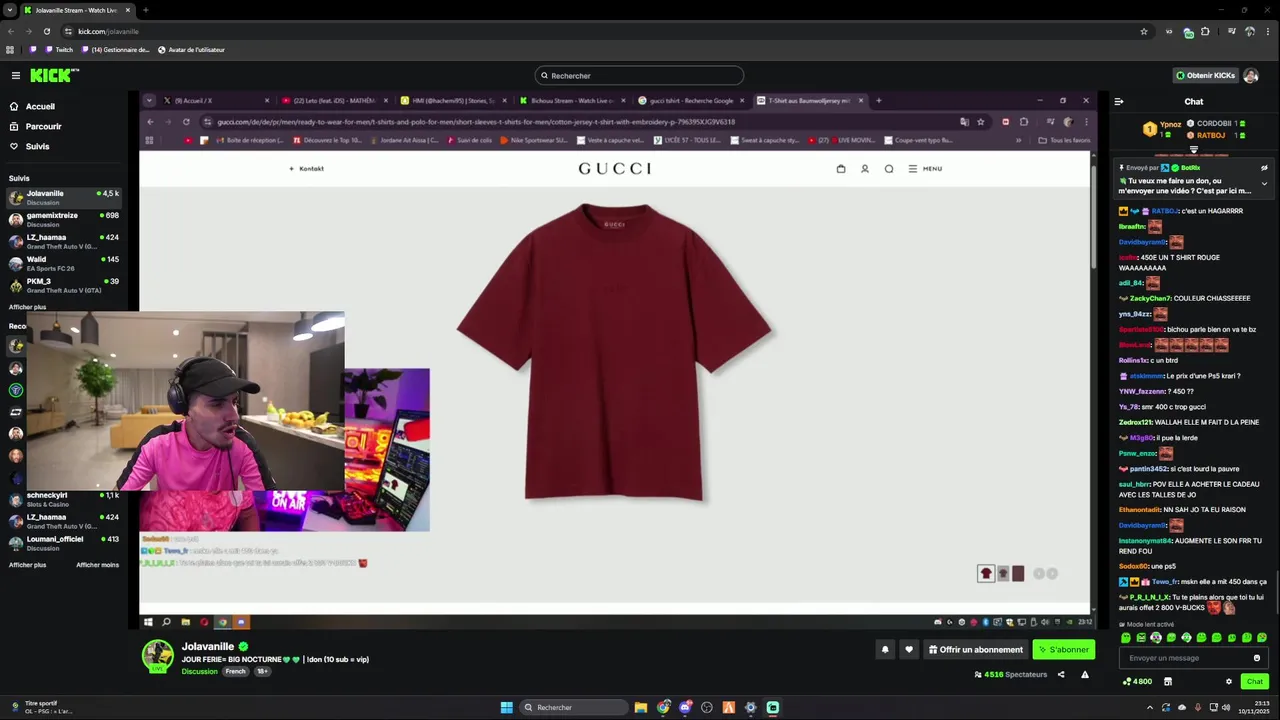Bookmark this page with the star icon
The width and height of the screenshot is (1280, 720).
pyautogui.click(x=1144, y=31)
